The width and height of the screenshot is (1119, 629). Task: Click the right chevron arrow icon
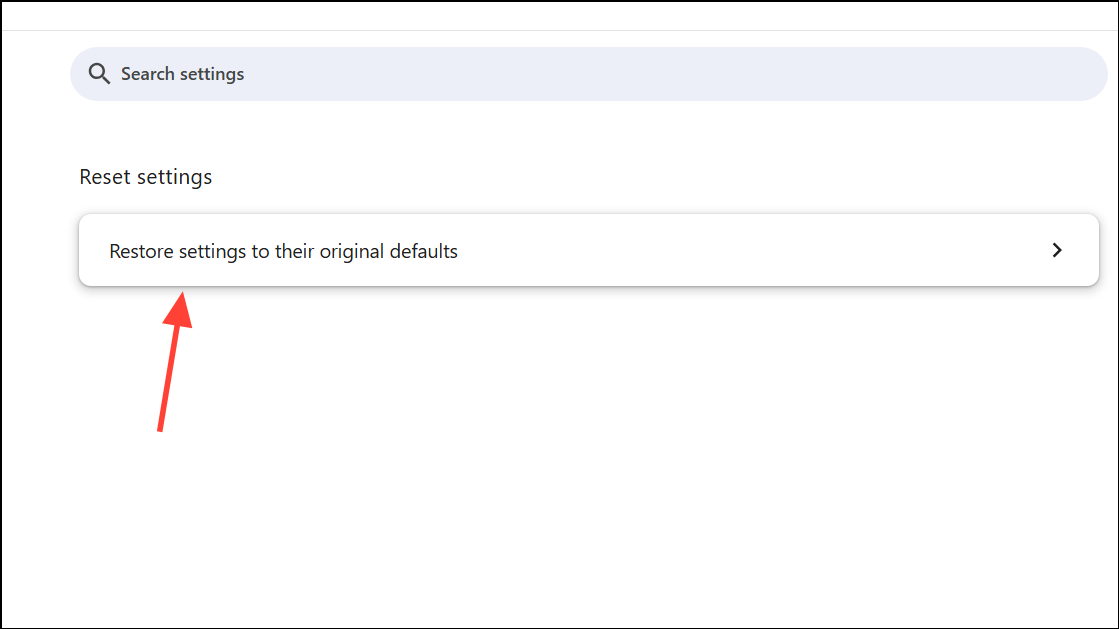(1057, 251)
